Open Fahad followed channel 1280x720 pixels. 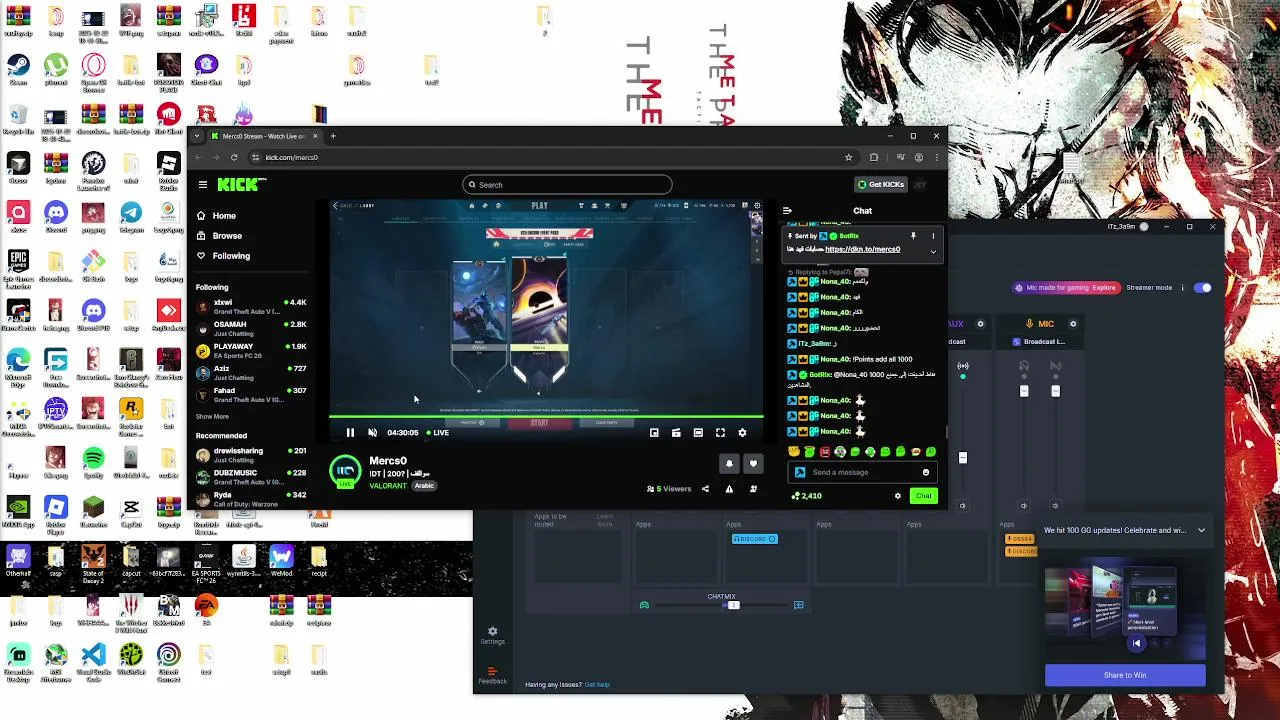(252, 394)
